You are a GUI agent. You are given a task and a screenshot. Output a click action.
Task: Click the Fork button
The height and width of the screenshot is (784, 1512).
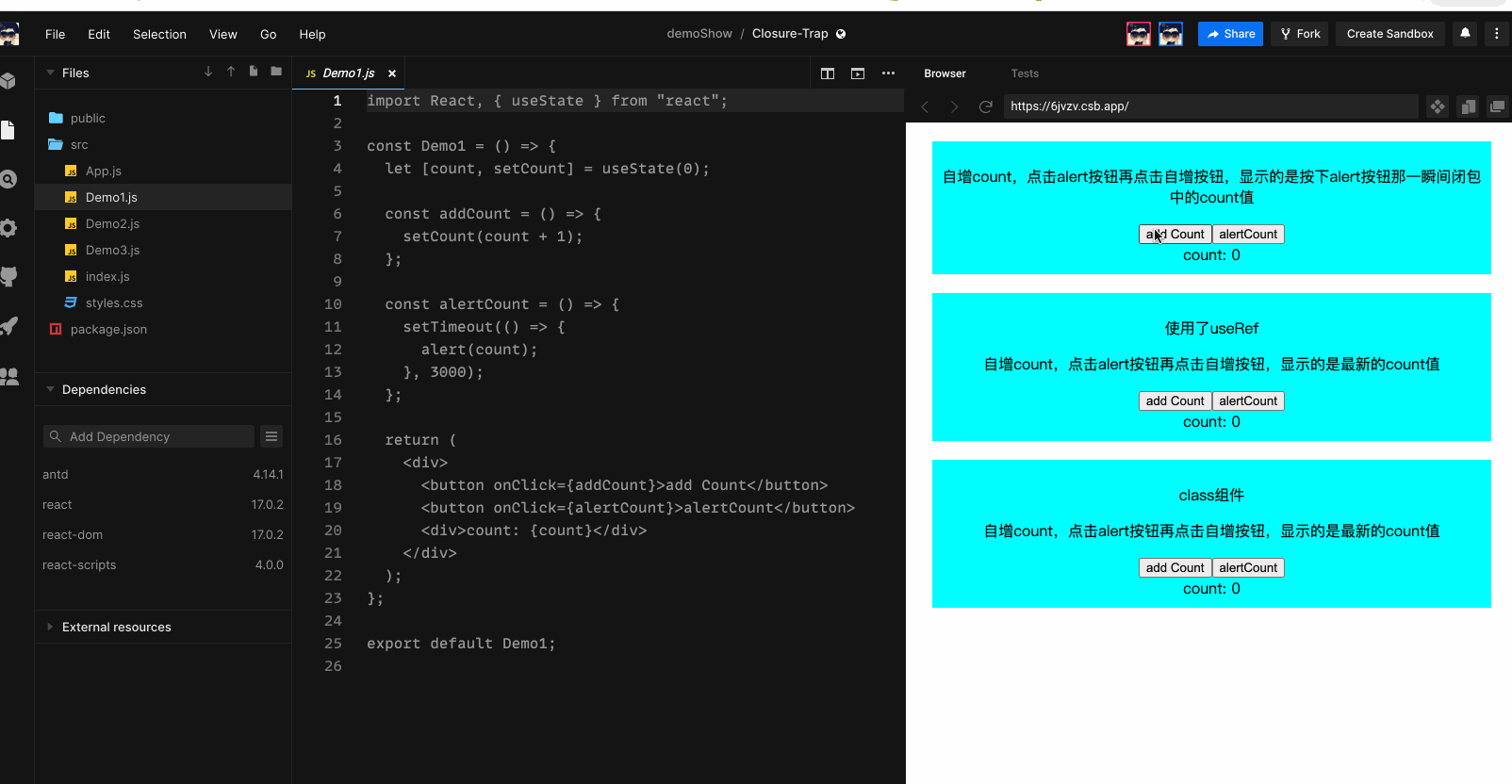point(1300,34)
